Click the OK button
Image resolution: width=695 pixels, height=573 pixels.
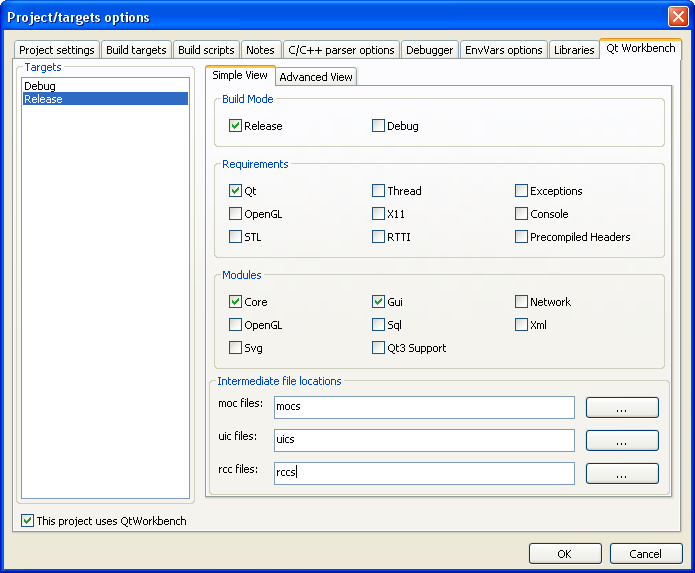(x=564, y=553)
